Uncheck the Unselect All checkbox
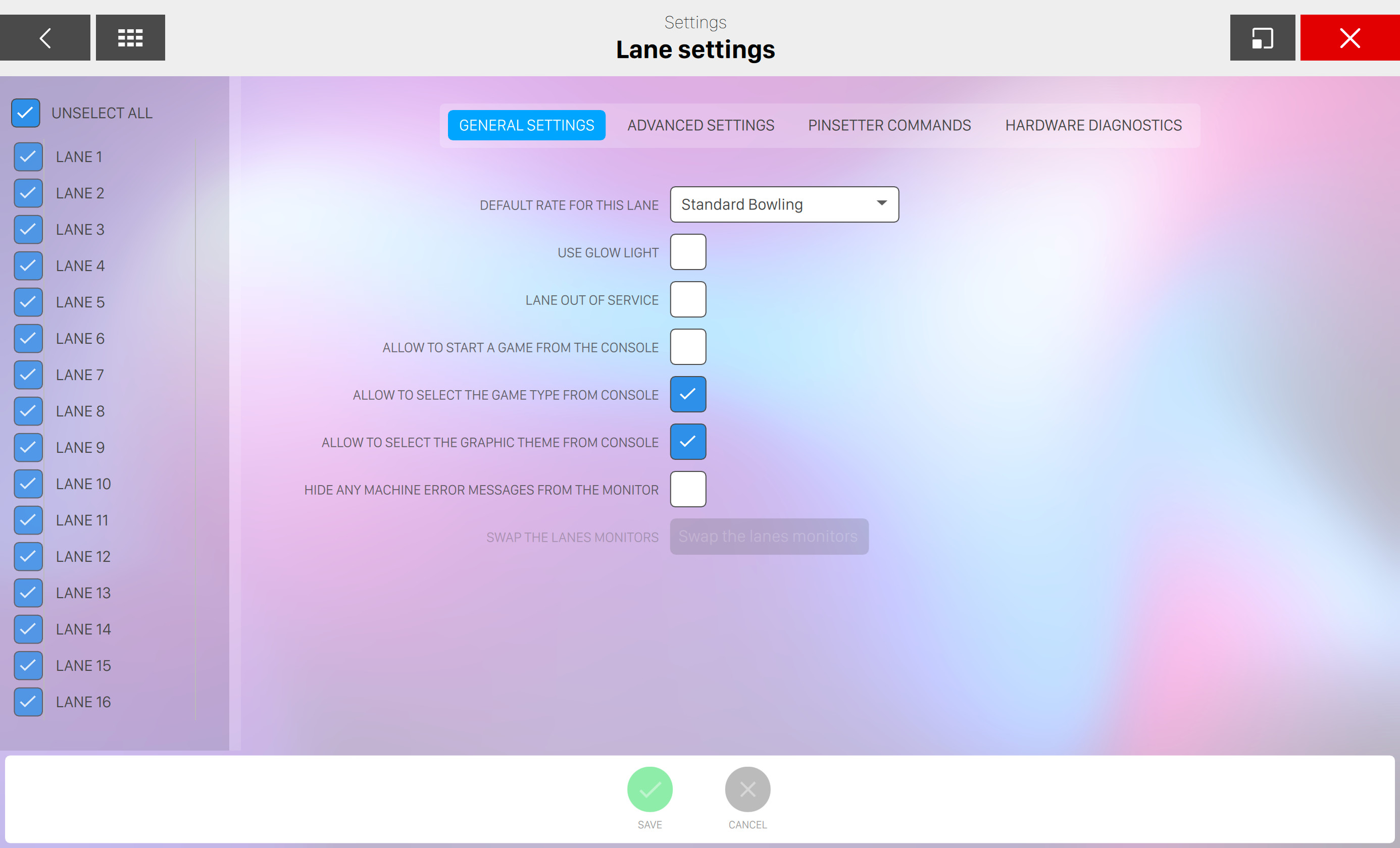This screenshot has height=848, width=1400. click(26, 113)
